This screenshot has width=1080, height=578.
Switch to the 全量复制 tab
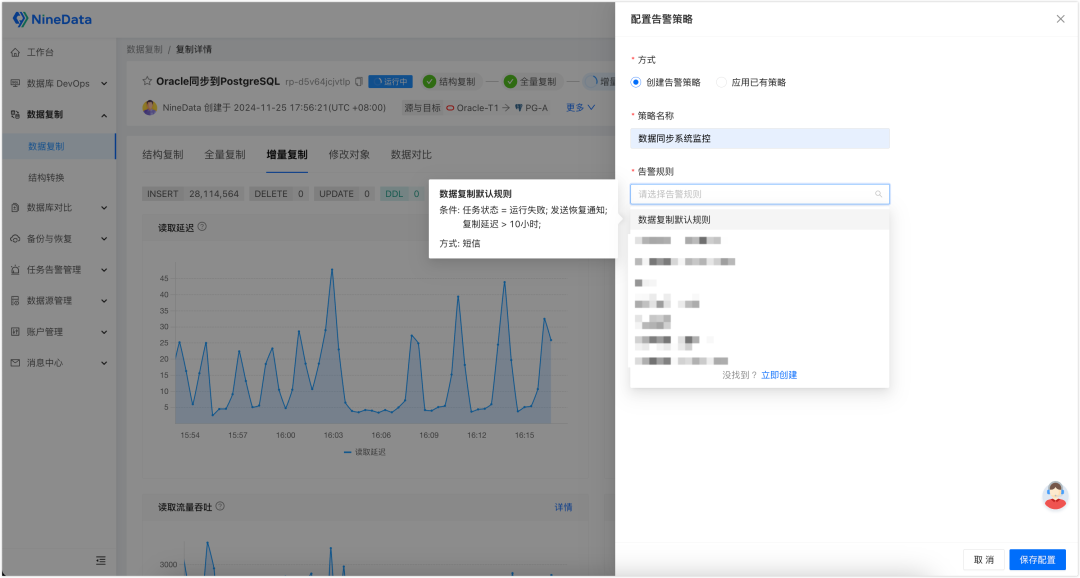pos(225,155)
